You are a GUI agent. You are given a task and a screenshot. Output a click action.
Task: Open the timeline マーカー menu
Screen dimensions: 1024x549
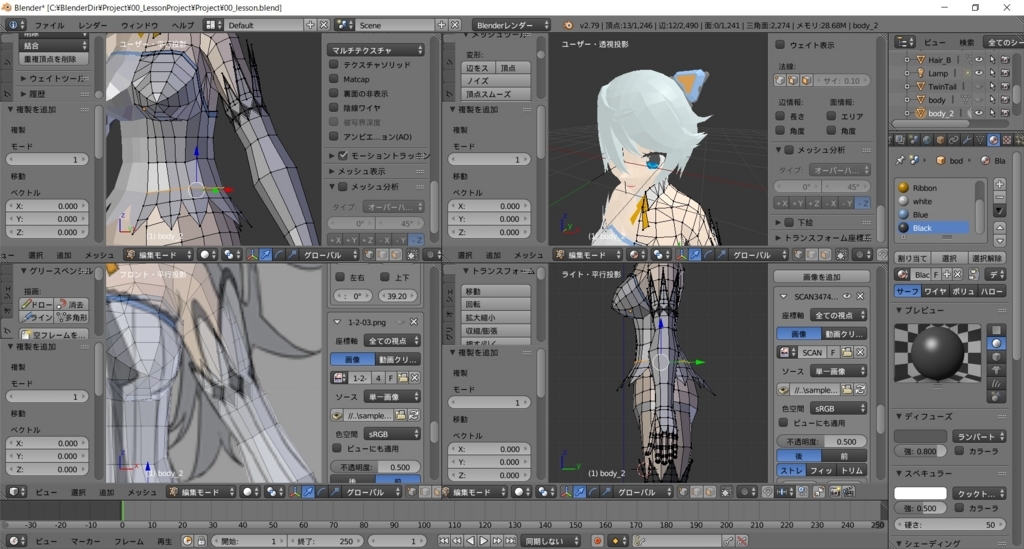point(86,541)
